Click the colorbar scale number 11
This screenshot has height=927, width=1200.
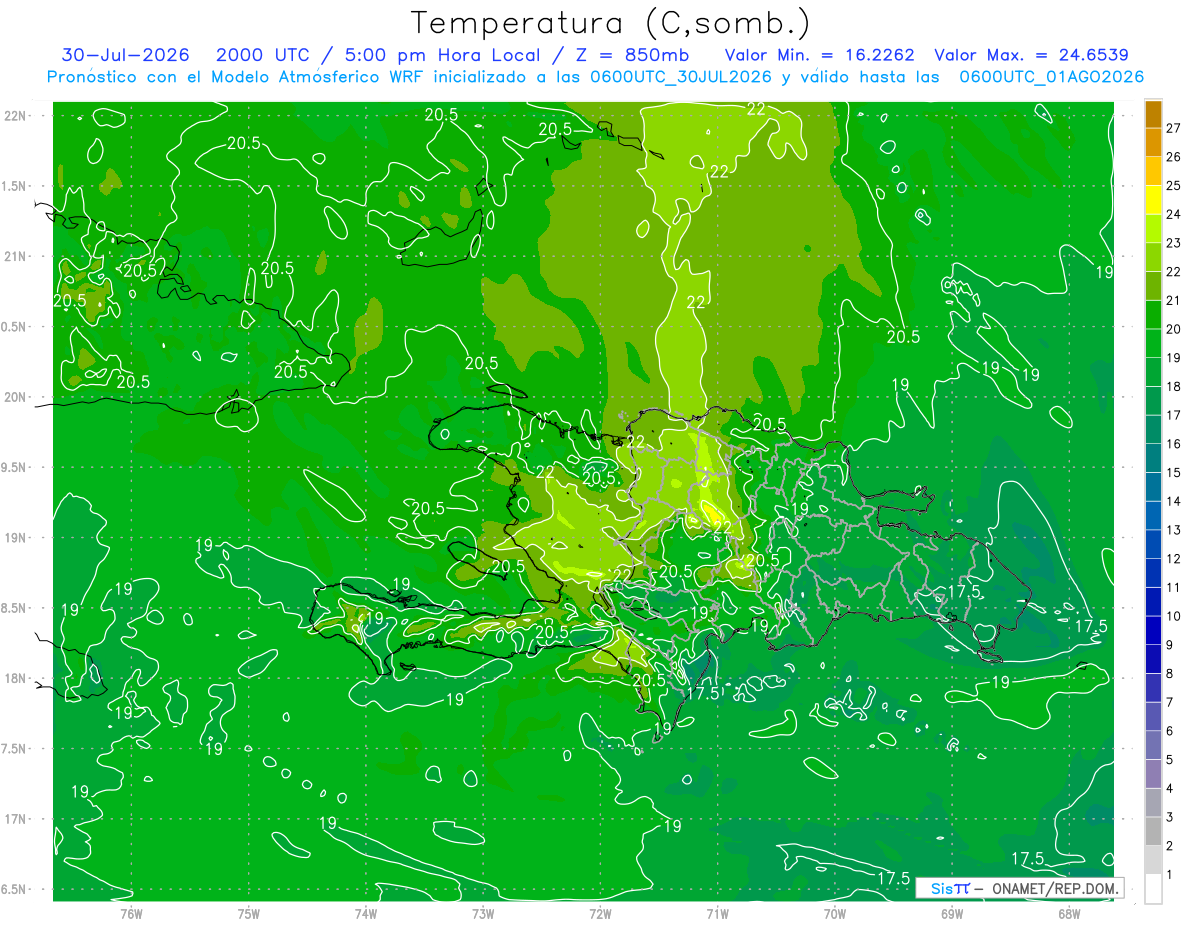(1173, 587)
